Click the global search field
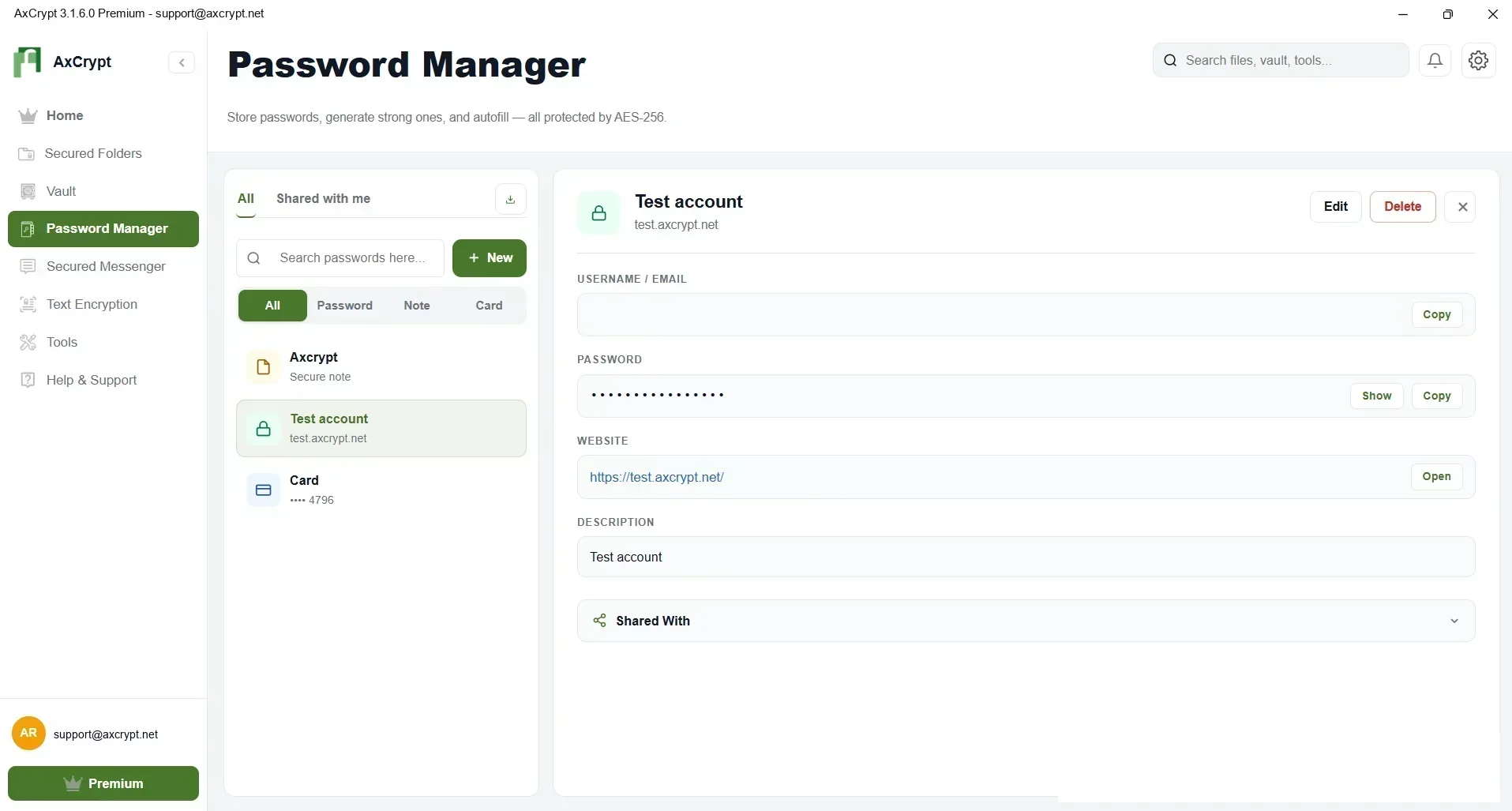Image resolution: width=1512 pixels, height=811 pixels. coord(1281,60)
